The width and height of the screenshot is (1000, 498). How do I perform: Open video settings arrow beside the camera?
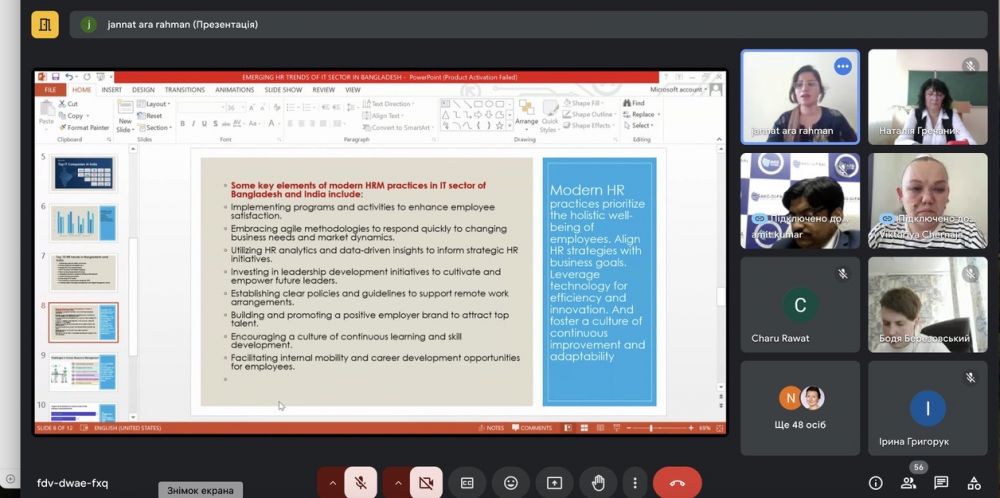397,483
